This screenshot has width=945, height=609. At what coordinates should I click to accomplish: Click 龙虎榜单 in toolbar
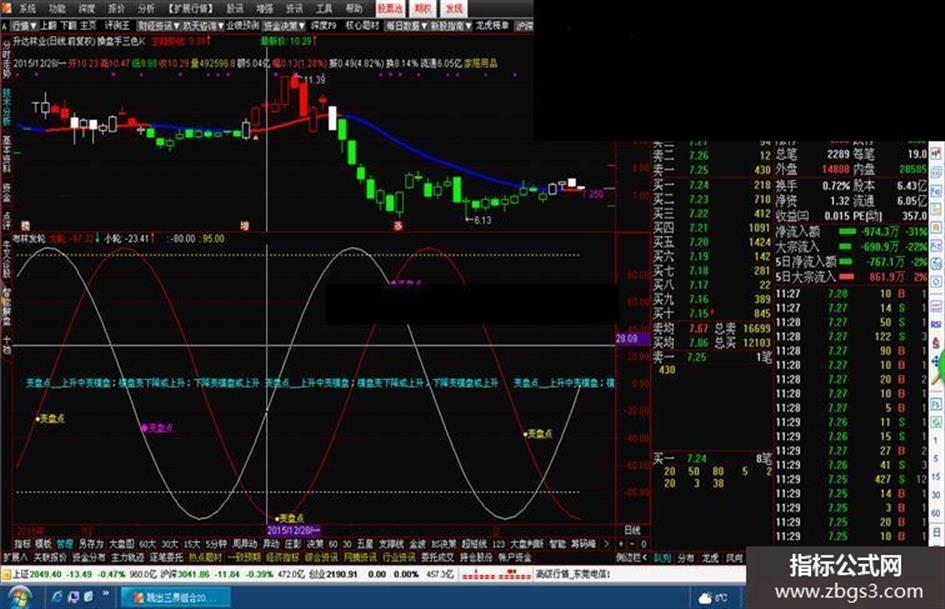[492, 26]
